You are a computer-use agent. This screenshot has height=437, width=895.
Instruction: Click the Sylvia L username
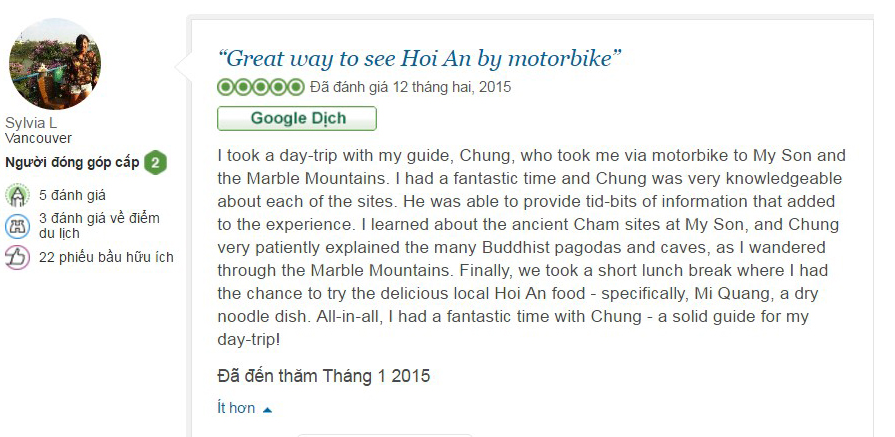pos(31,123)
